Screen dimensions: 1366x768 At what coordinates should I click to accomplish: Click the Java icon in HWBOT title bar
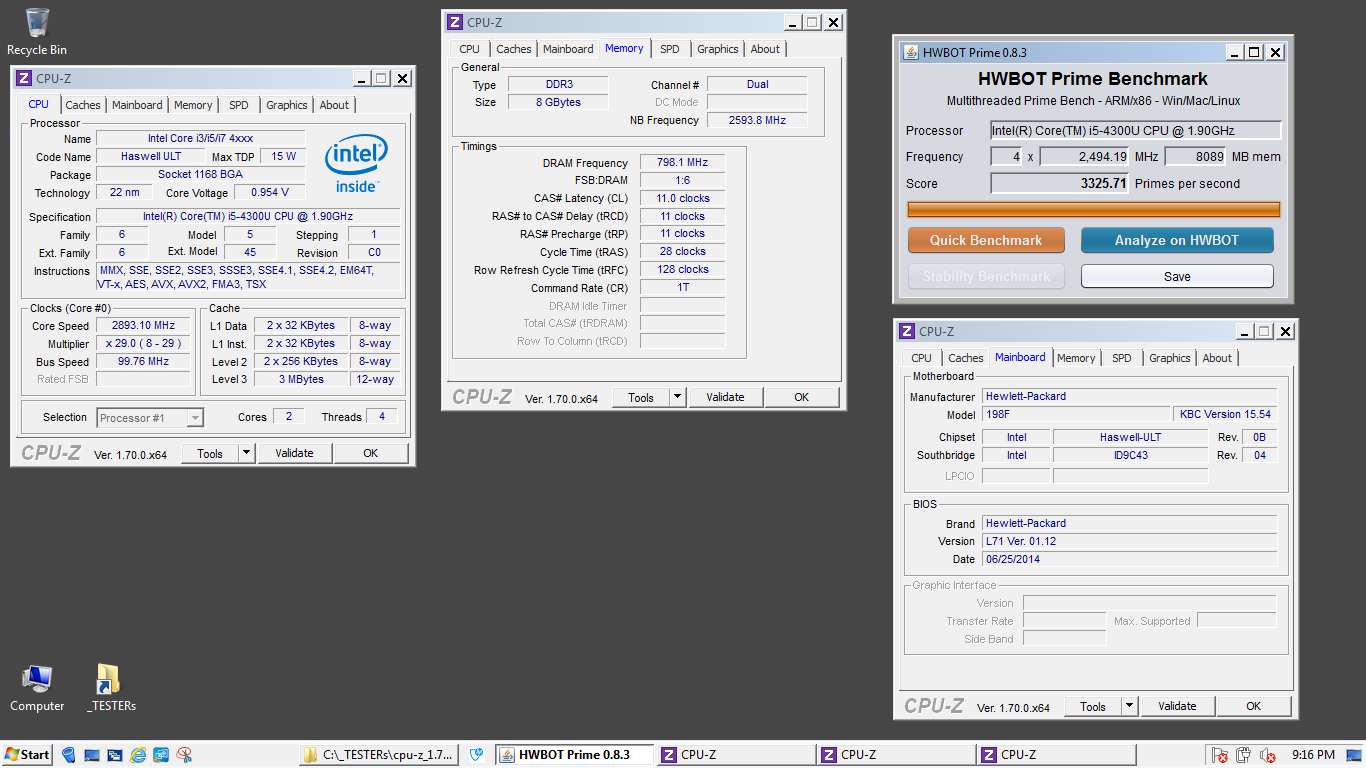pyautogui.click(x=911, y=52)
